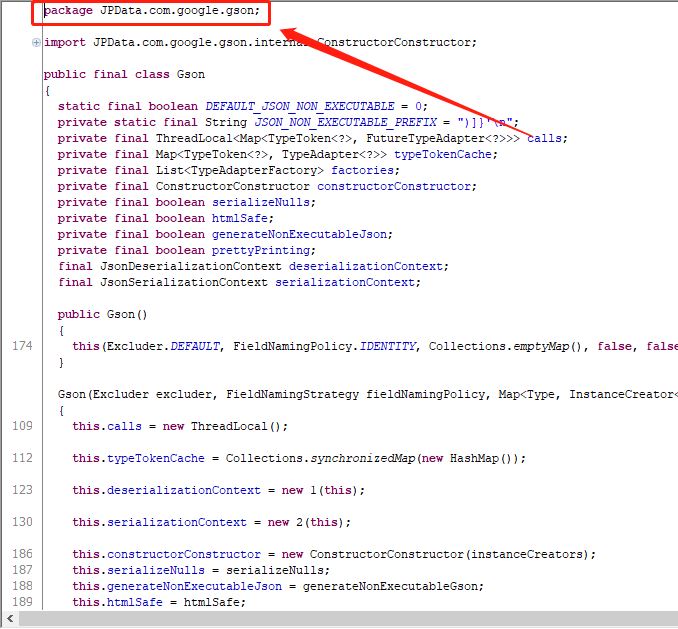Click the ConstructorConstructor field type name
678x629 pixels.
(233, 186)
